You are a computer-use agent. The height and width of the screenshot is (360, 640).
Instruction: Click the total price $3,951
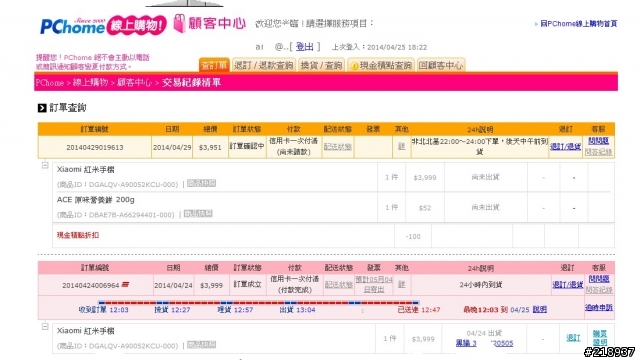tap(210, 147)
